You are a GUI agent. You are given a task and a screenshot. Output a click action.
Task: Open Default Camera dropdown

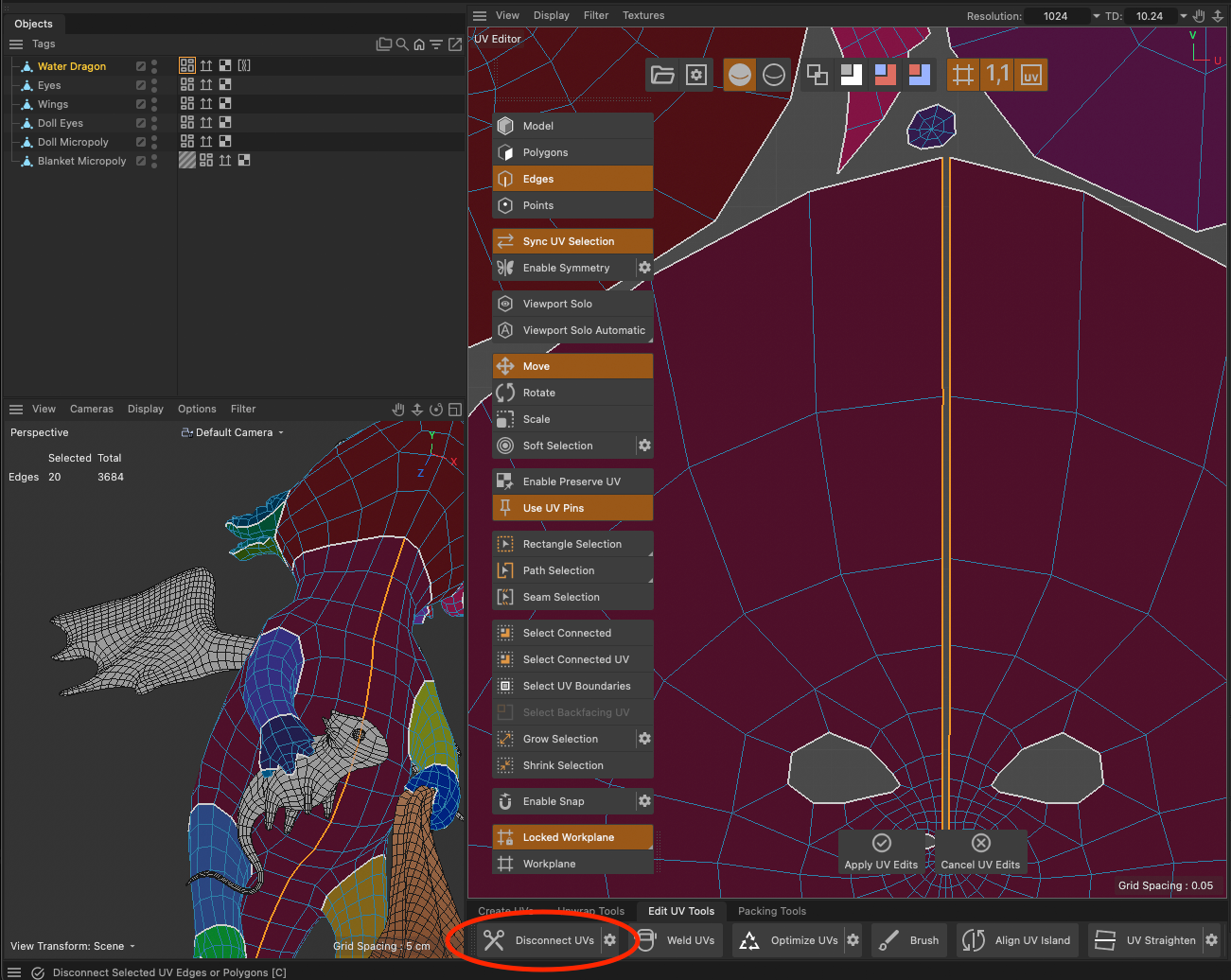tap(233, 432)
